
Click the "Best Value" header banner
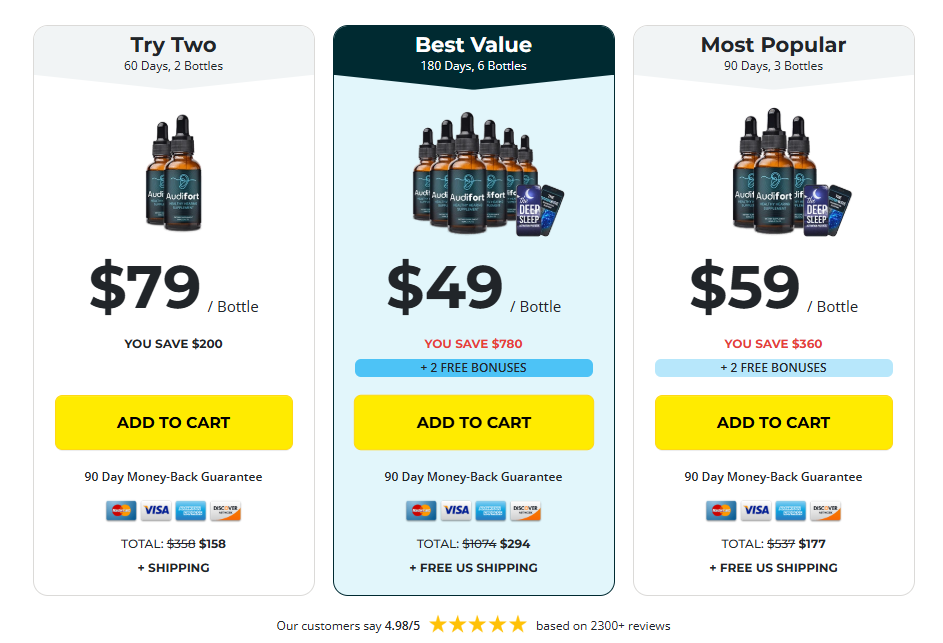click(x=473, y=54)
